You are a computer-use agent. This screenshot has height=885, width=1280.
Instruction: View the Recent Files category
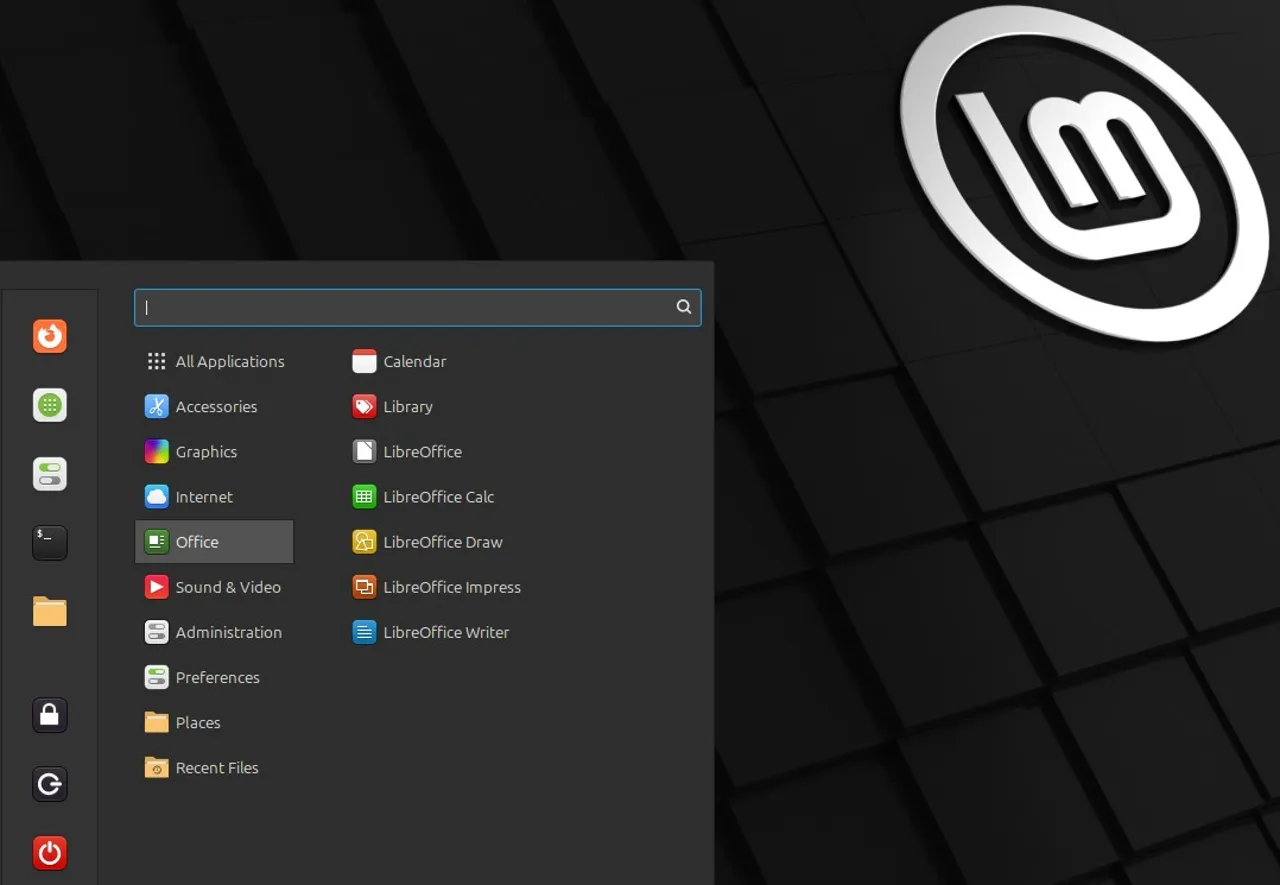tap(214, 767)
